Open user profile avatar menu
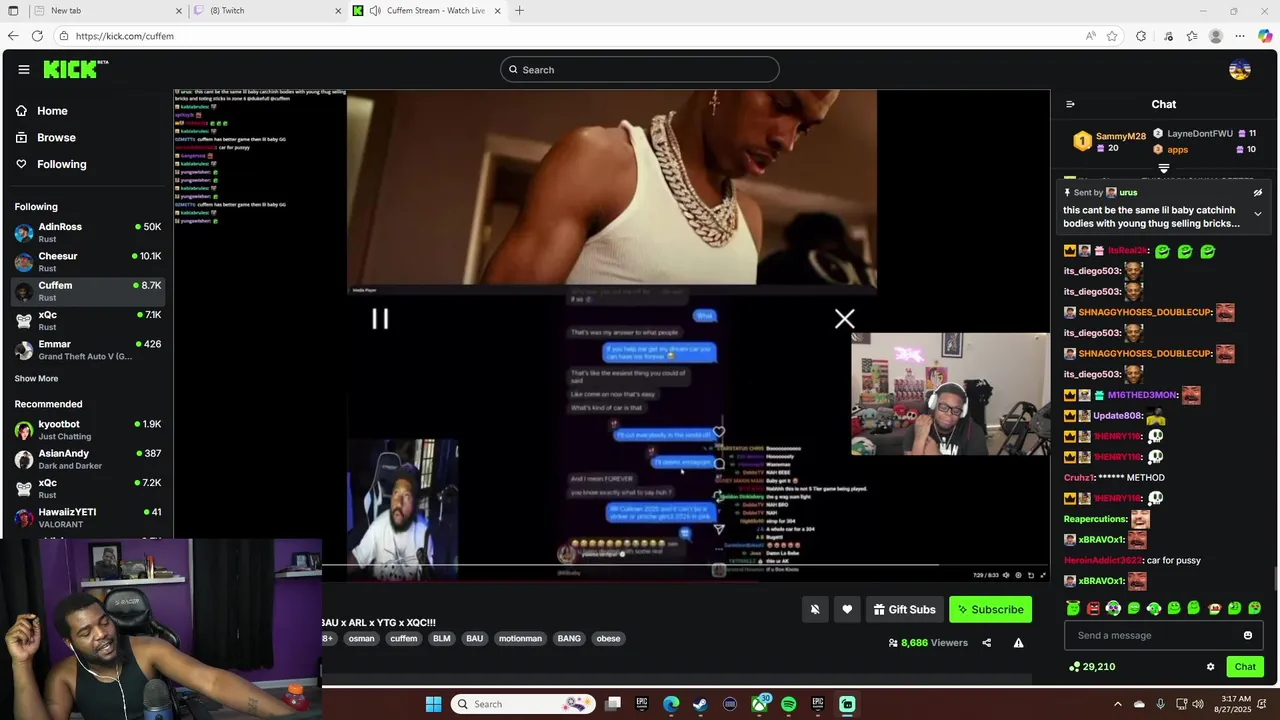 point(1240,69)
